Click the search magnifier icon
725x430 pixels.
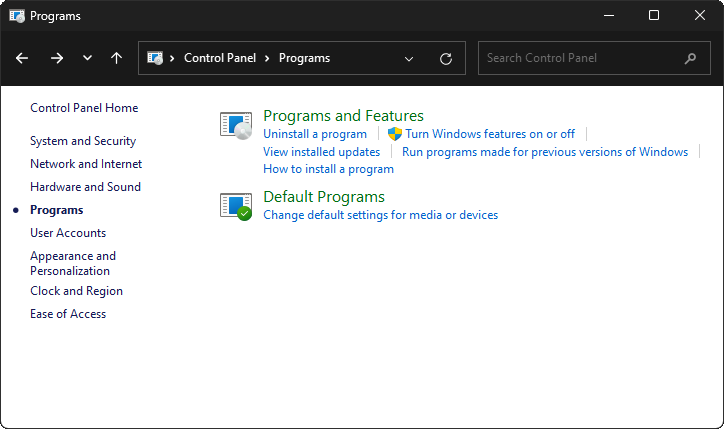pyautogui.click(x=690, y=58)
